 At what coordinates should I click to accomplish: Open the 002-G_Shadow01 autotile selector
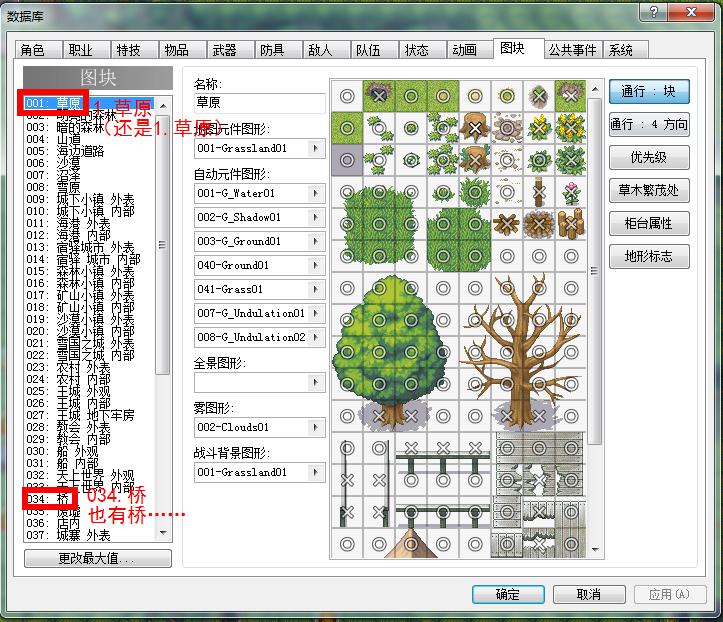tap(260, 217)
